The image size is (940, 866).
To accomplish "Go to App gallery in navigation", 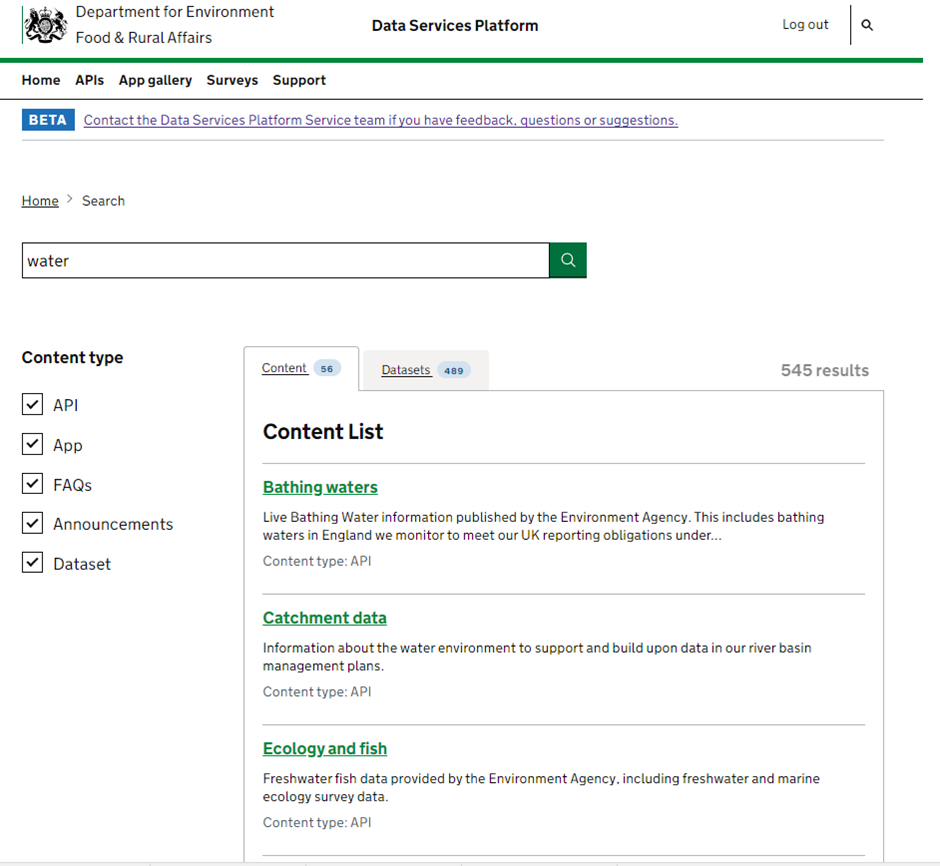I will pos(155,80).
